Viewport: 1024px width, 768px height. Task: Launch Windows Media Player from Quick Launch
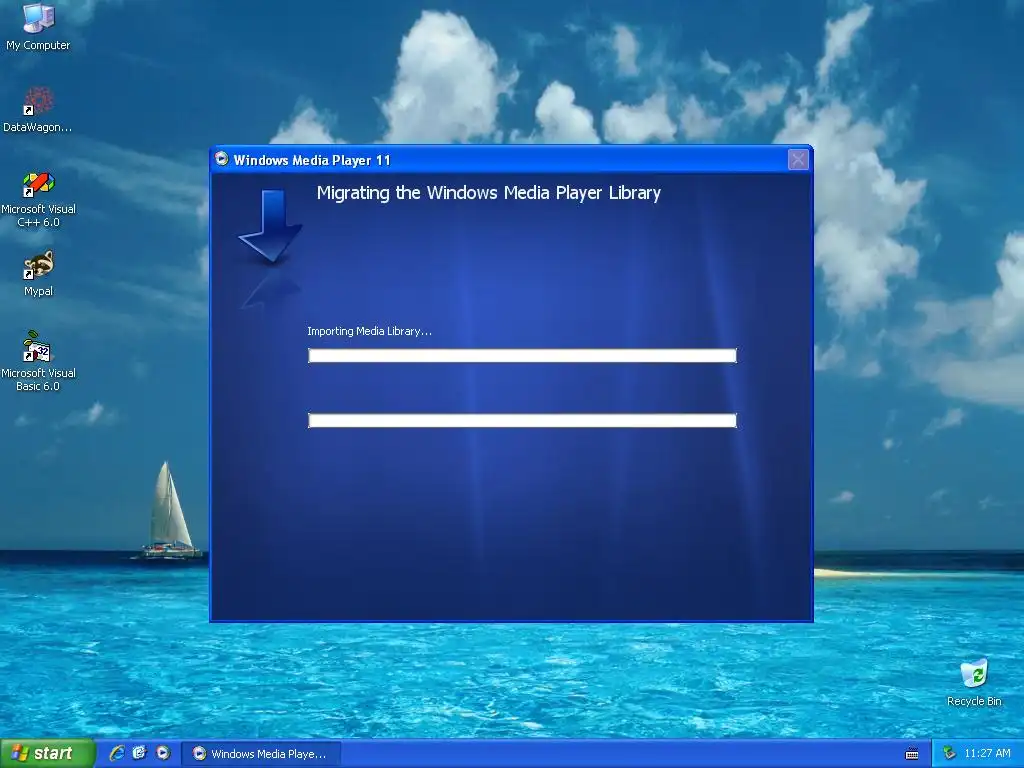click(163, 753)
